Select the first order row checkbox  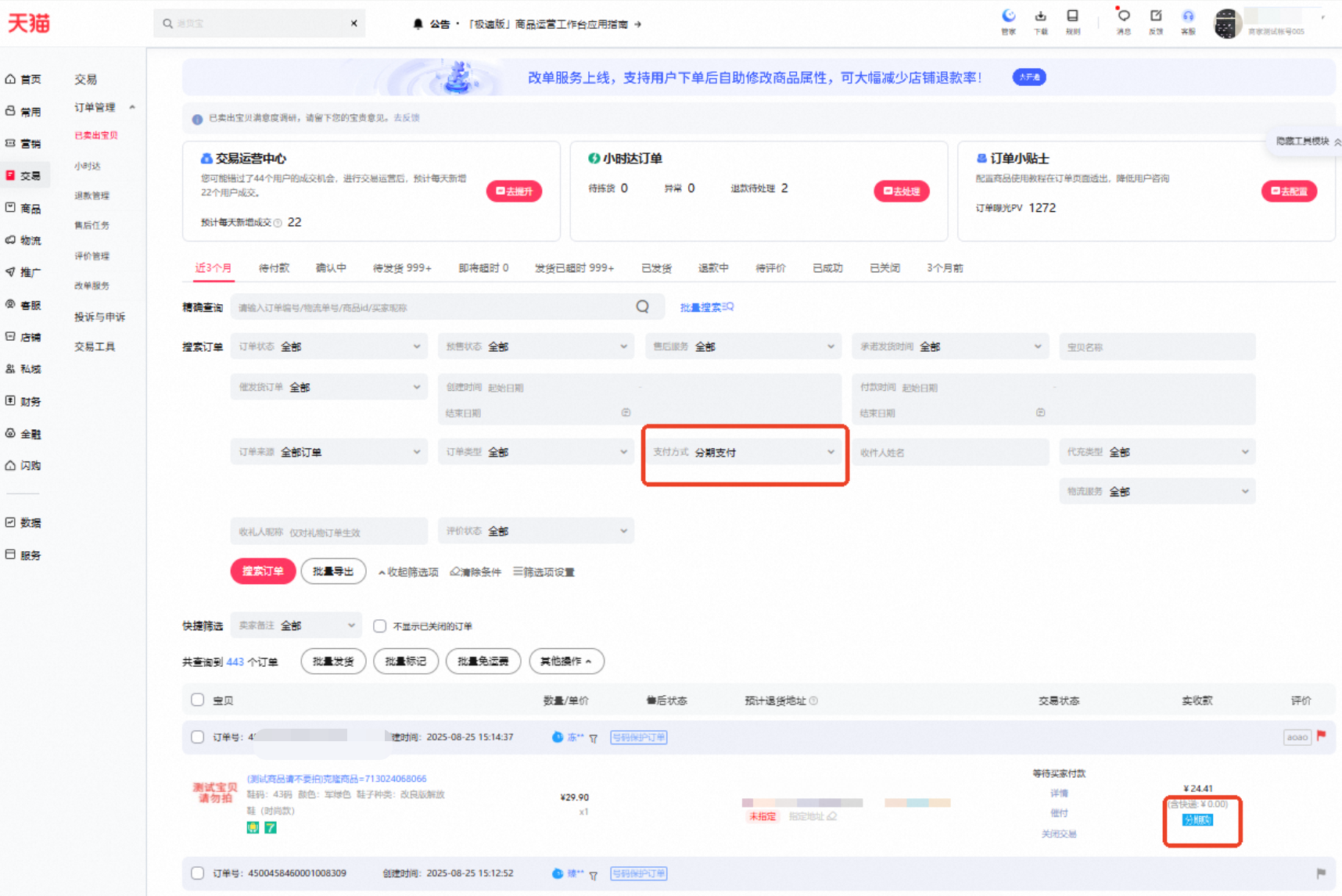[198, 737]
